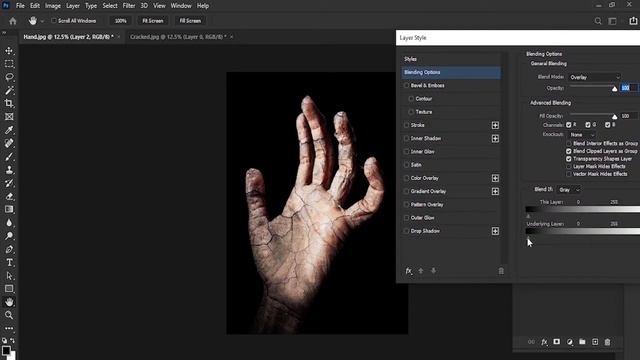Enable the Stroke style checkbox
The height and width of the screenshot is (360, 640).
point(406,125)
